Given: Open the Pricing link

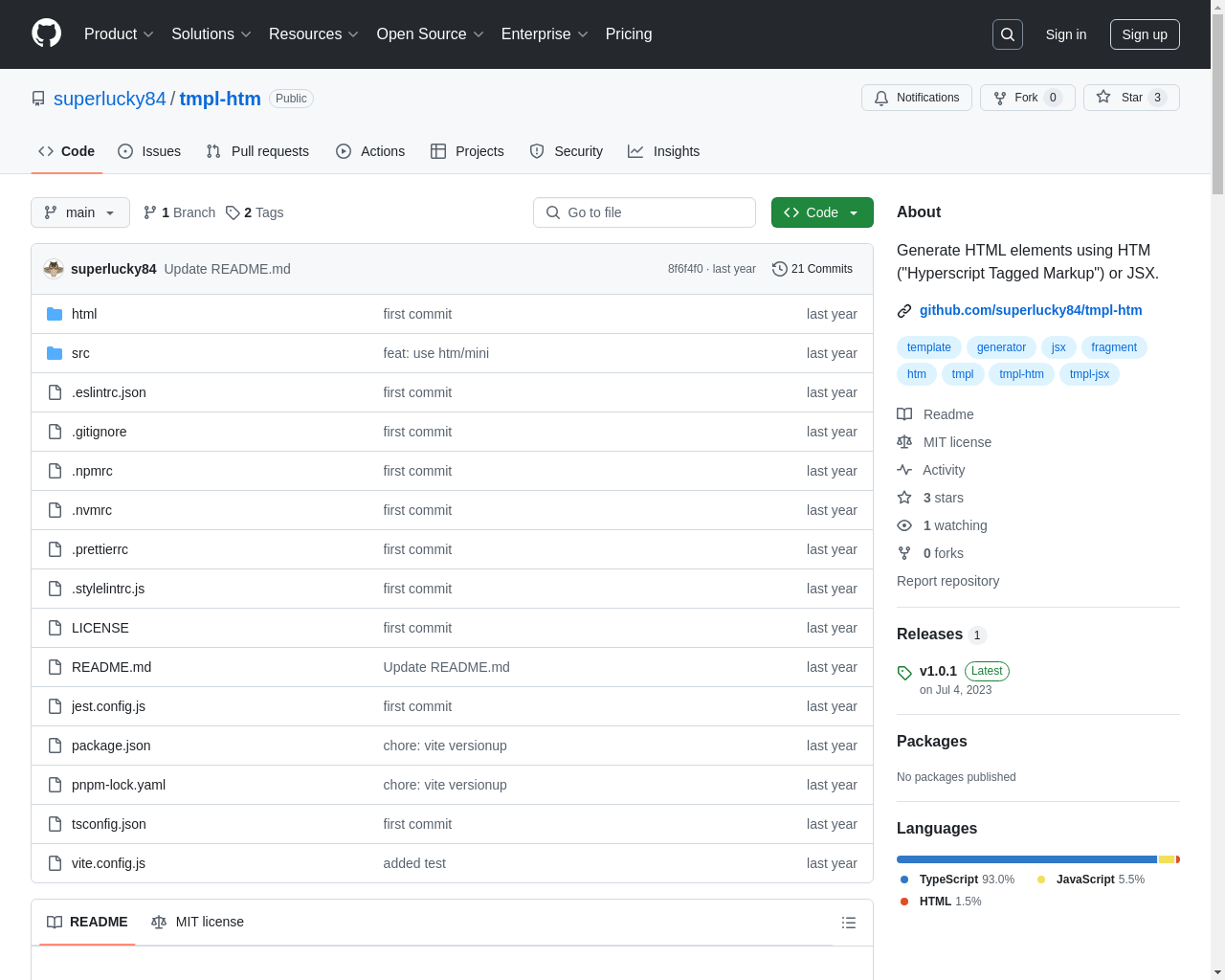Looking at the screenshot, I should [629, 34].
